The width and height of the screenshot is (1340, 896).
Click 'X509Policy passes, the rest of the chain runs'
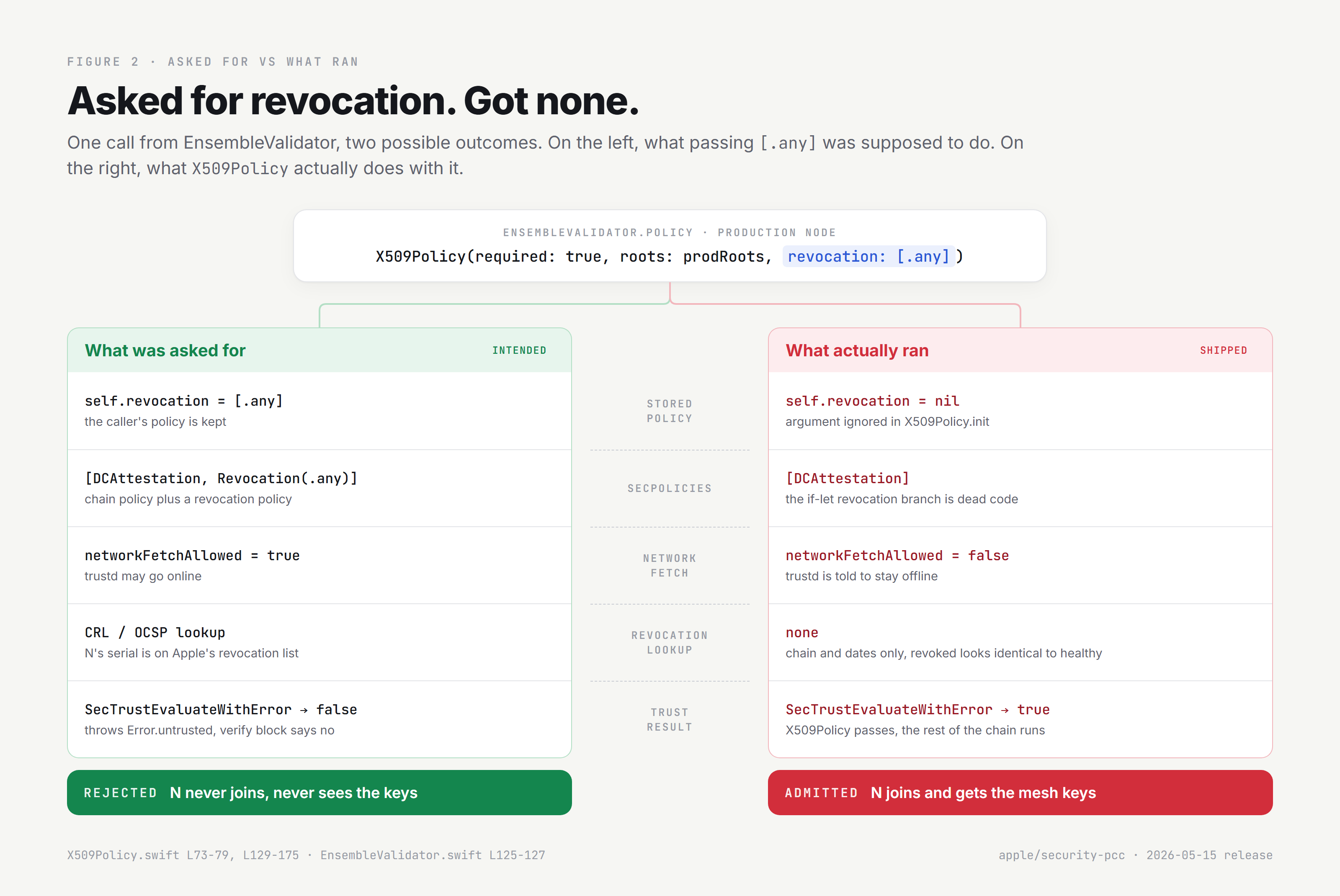point(915,730)
